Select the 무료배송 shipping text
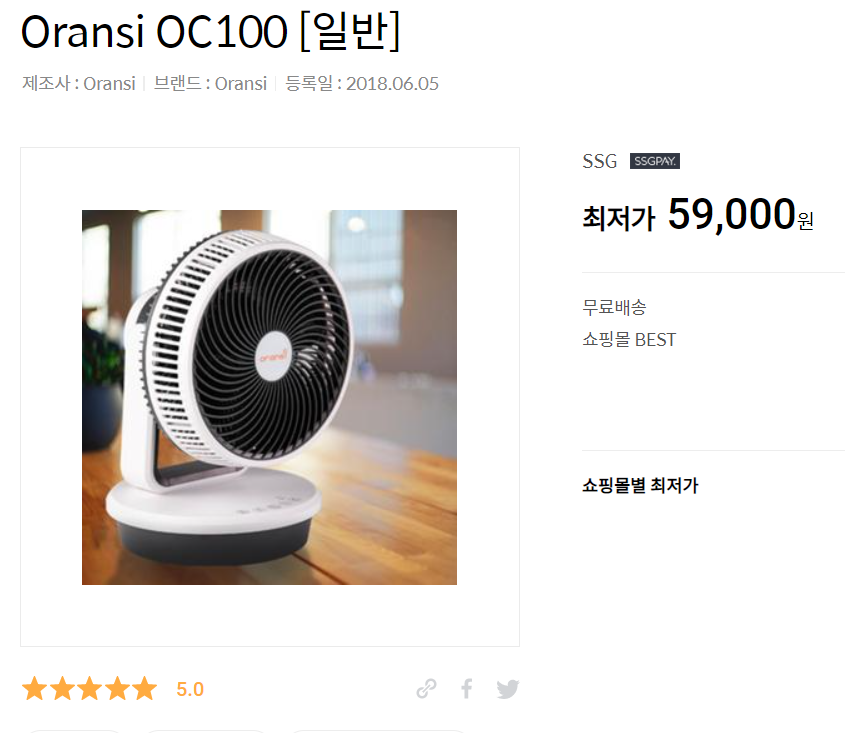This screenshot has width=845, height=736. coord(614,307)
